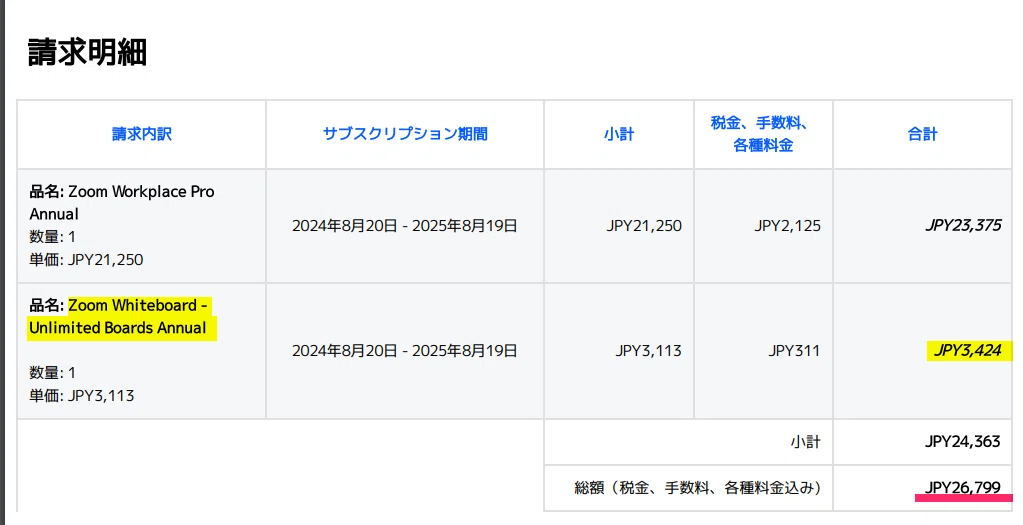Click the Whiteboard subscription period dates
Image resolution: width=1023 pixels, height=525 pixels.
[405, 351]
